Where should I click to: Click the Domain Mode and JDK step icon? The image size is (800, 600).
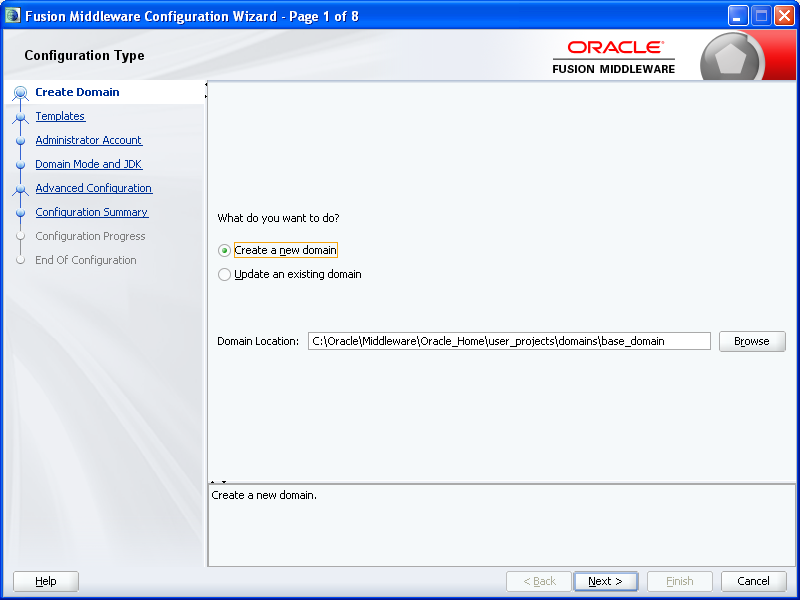[x=21, y=164]
